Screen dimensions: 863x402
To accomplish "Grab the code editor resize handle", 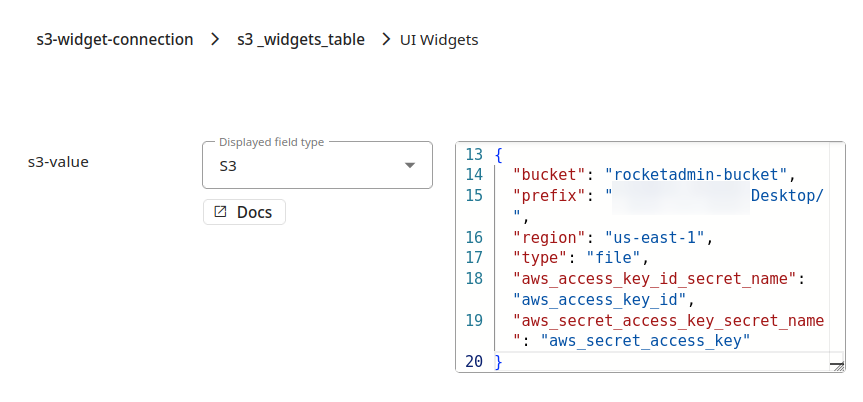I will click(x=836, y=366).
